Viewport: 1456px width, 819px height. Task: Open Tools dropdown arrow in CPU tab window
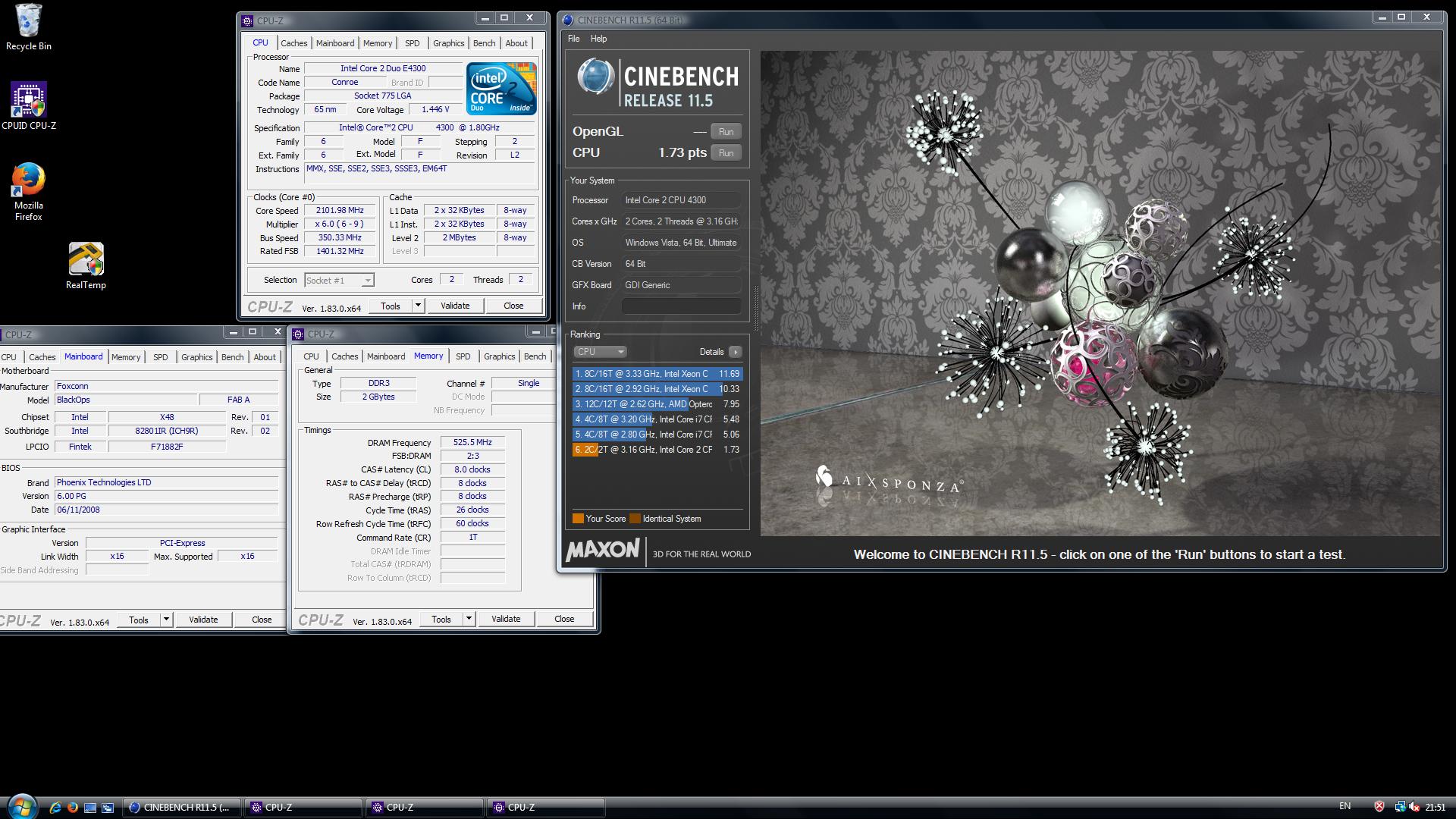[418, 306]
